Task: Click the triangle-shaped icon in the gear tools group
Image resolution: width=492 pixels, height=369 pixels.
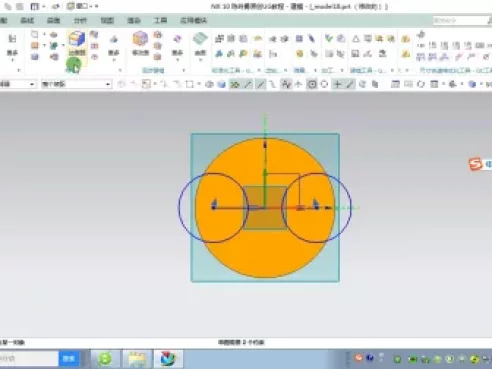Action: click(x=356, y=39)
